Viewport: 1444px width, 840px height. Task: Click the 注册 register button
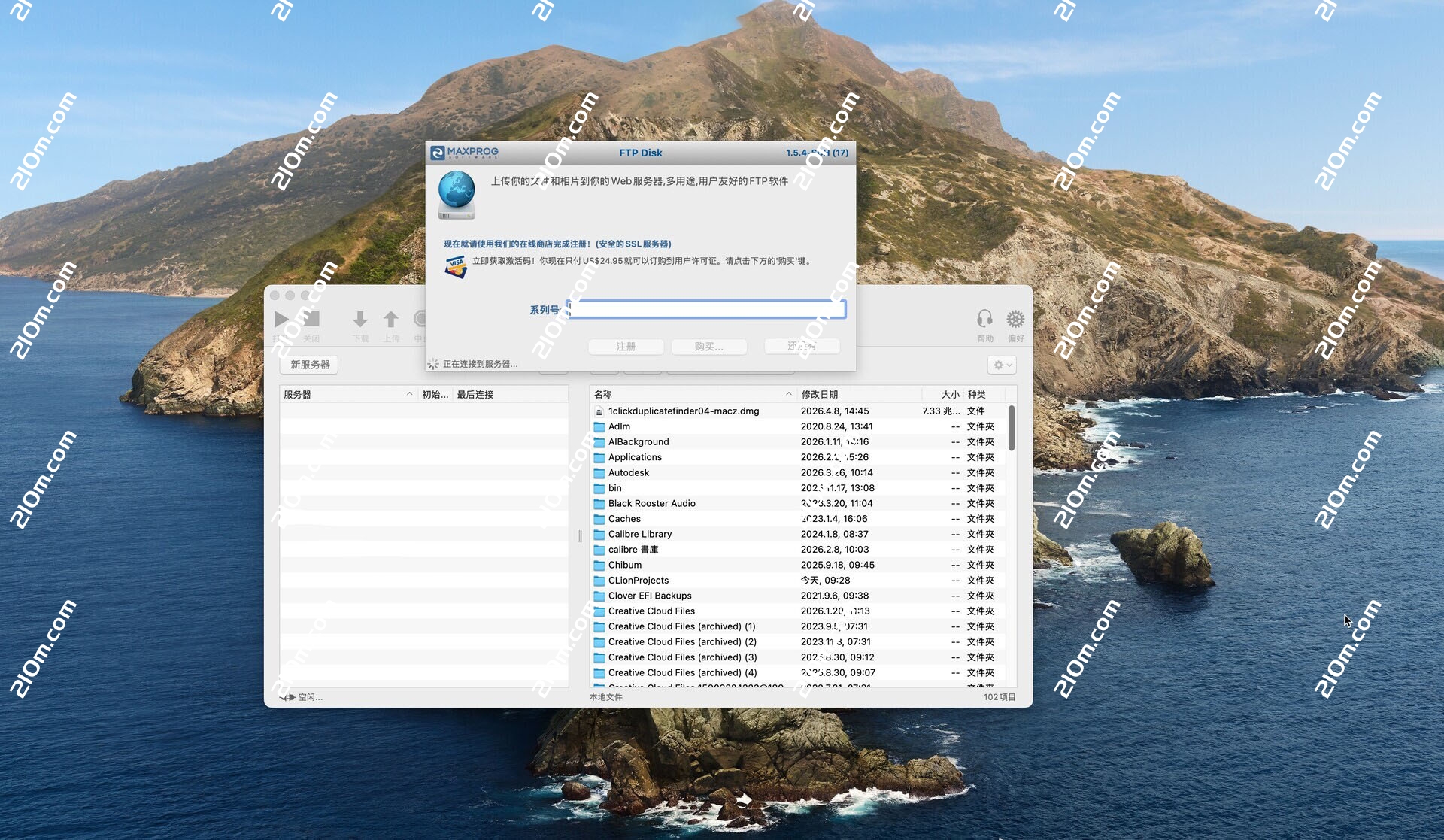click(x=626, y=347)
